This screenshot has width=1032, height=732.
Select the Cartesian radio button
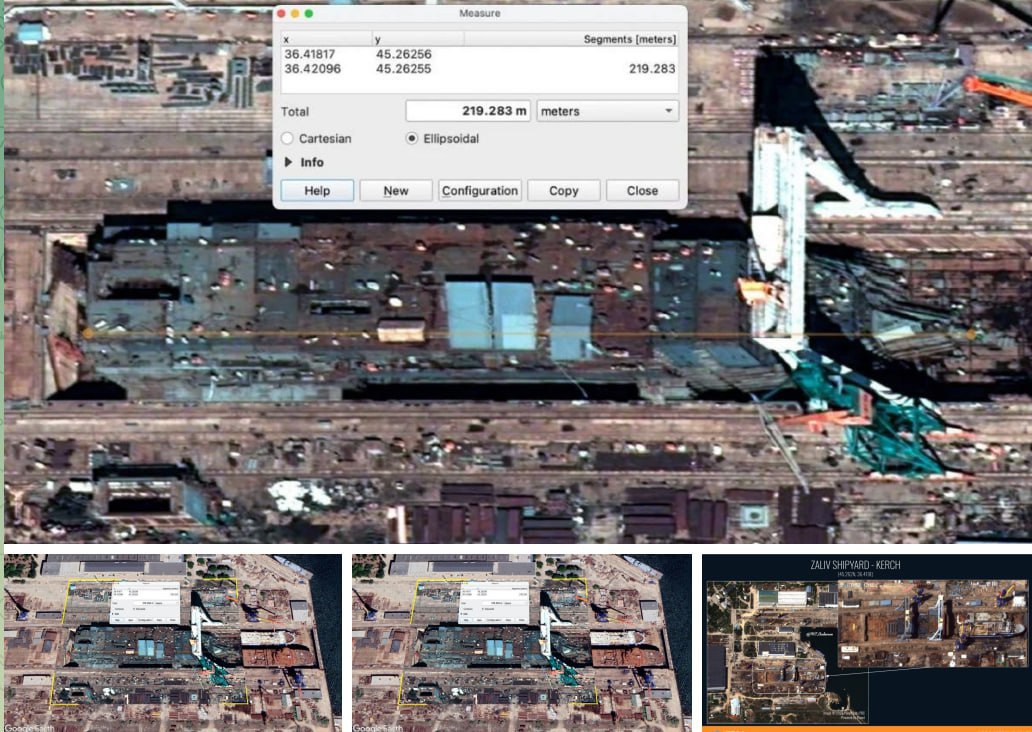288,139
